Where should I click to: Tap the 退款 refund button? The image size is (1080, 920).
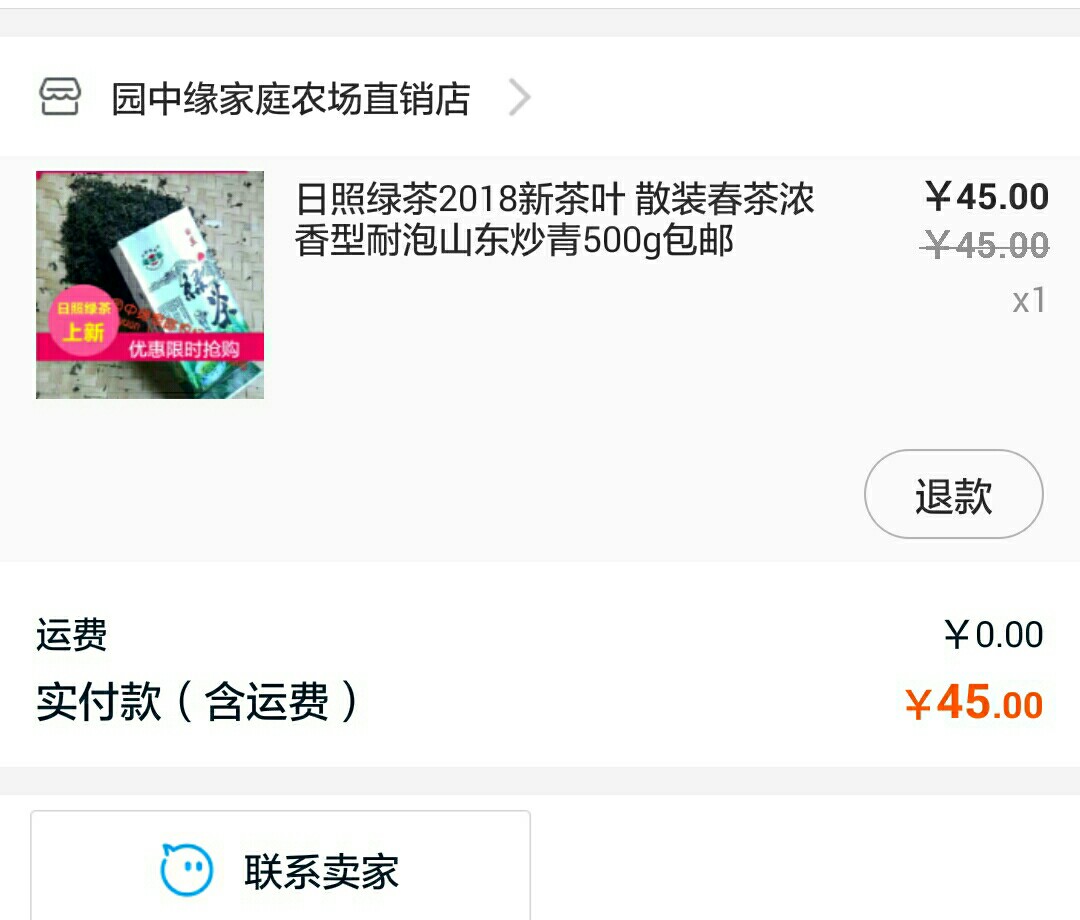point(953,494)
